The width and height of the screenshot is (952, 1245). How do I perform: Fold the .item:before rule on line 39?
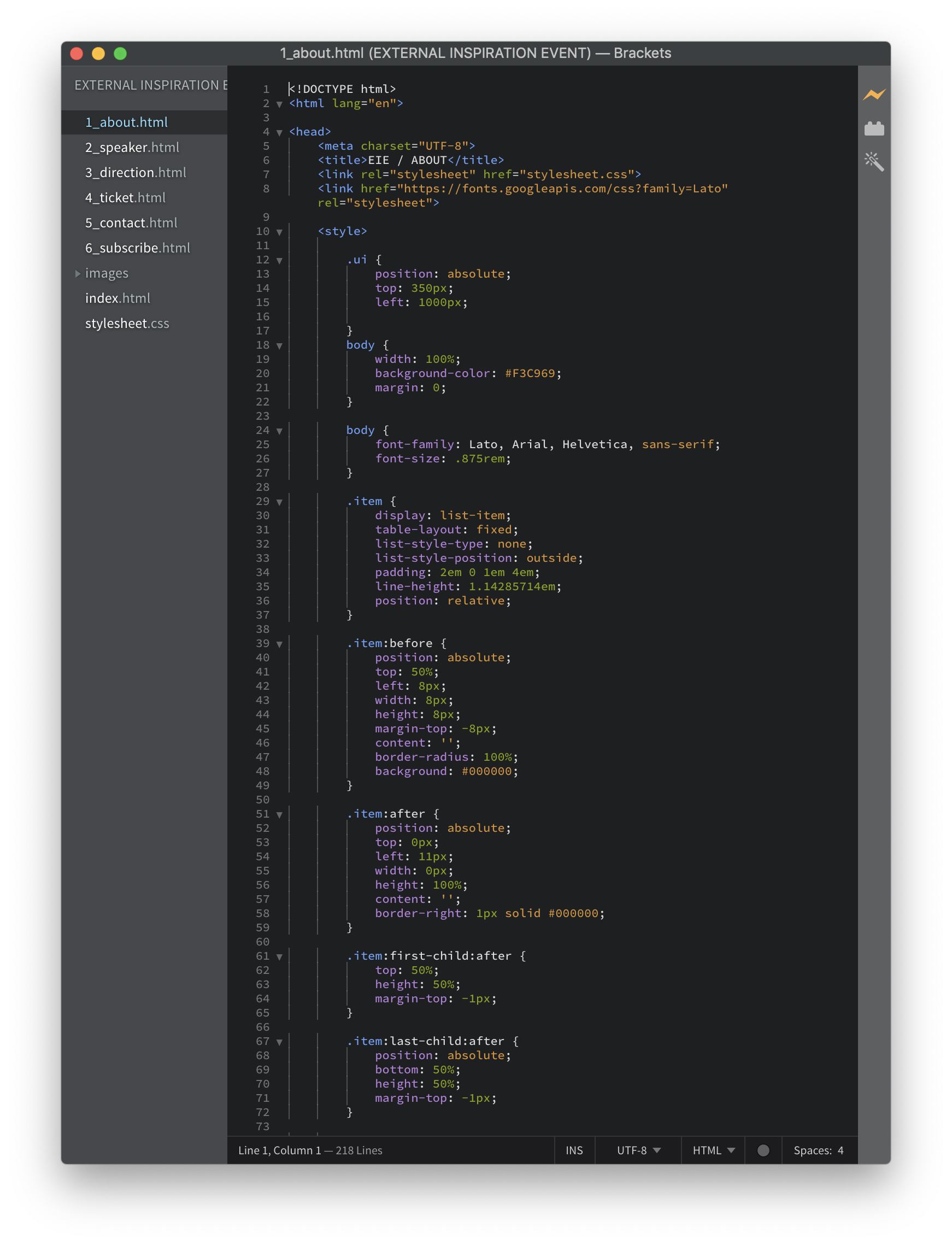click(x=279, y=644)
